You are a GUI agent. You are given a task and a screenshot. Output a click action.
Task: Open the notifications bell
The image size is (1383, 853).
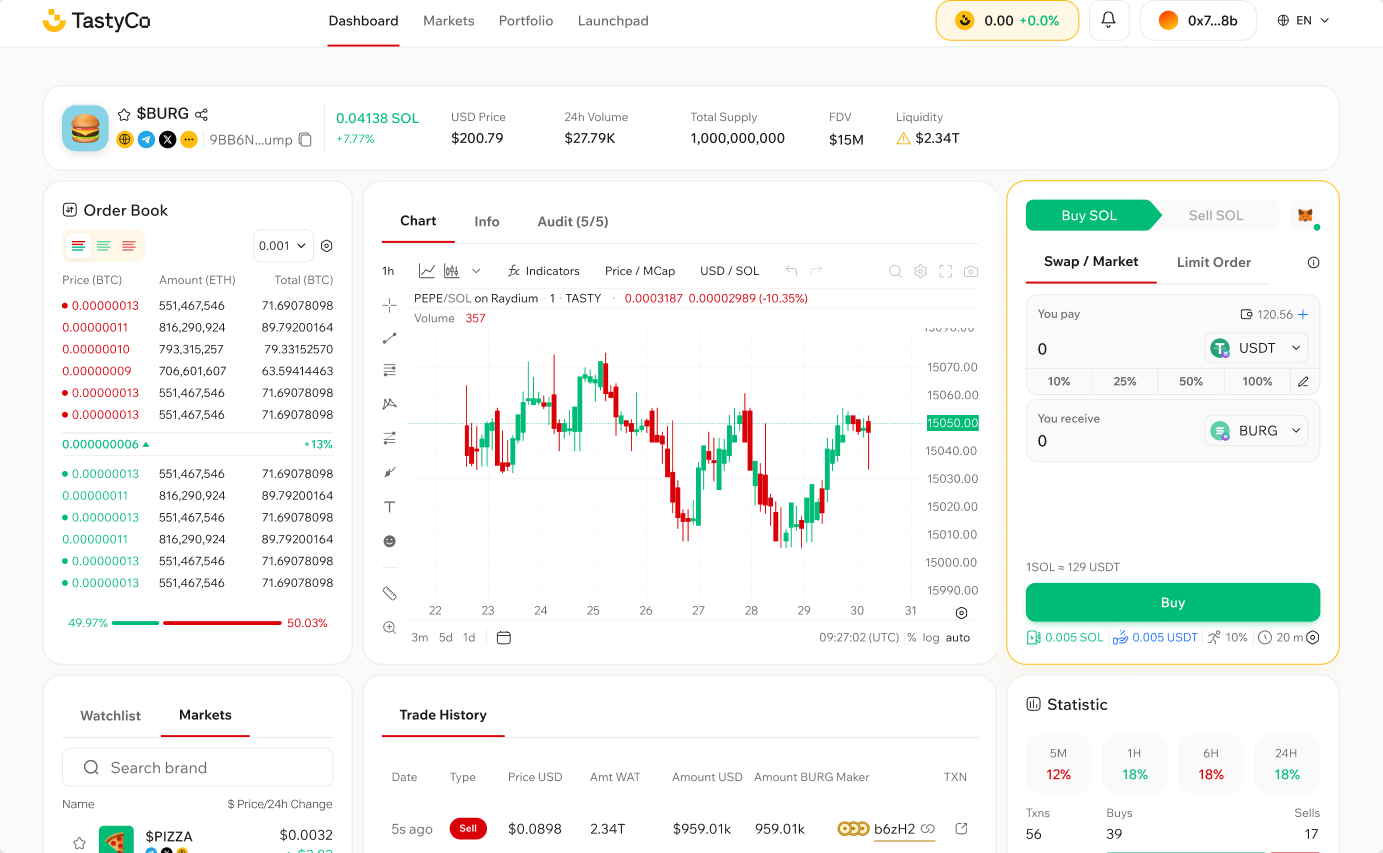pyautogui.click(x=1108, y=20)
